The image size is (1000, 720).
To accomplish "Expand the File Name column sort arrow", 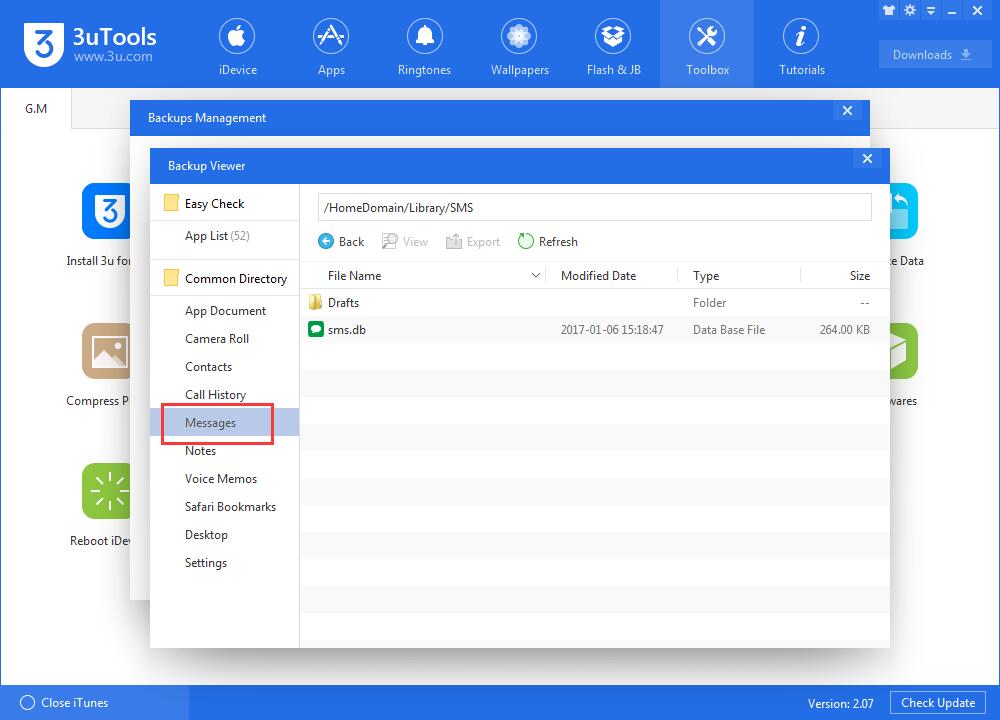I will pos(536,275).
